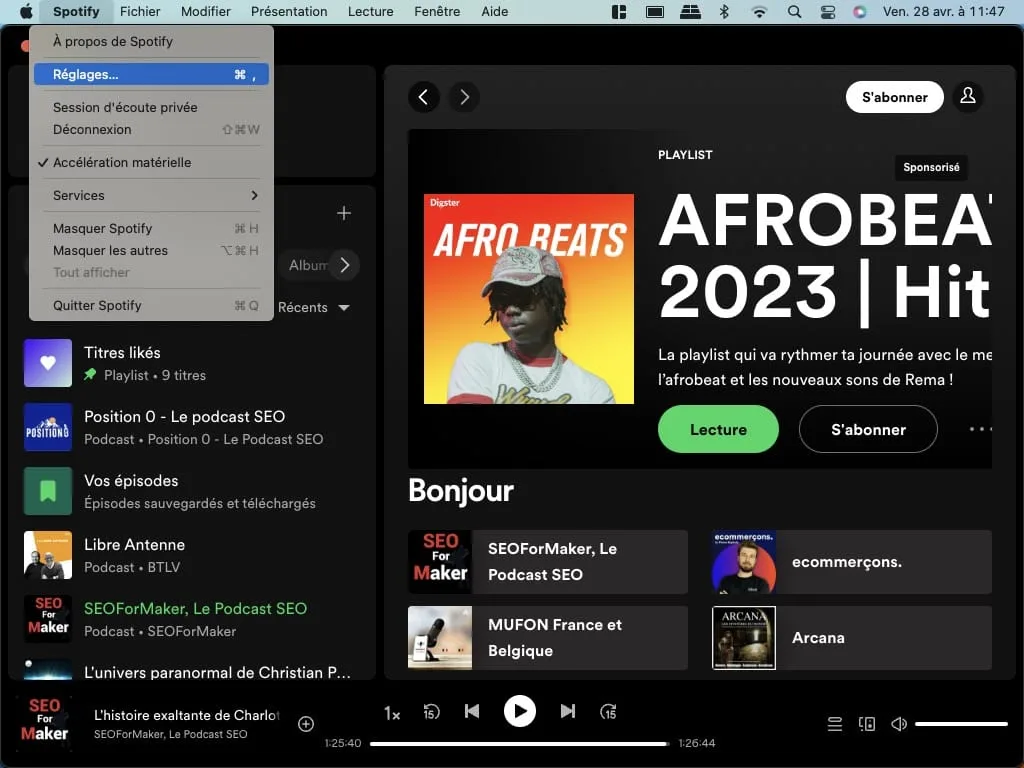Open your profile icon in the top right
Image resolution: width=1024 pixels, height=768 pixels.
(x=967, y=96)
